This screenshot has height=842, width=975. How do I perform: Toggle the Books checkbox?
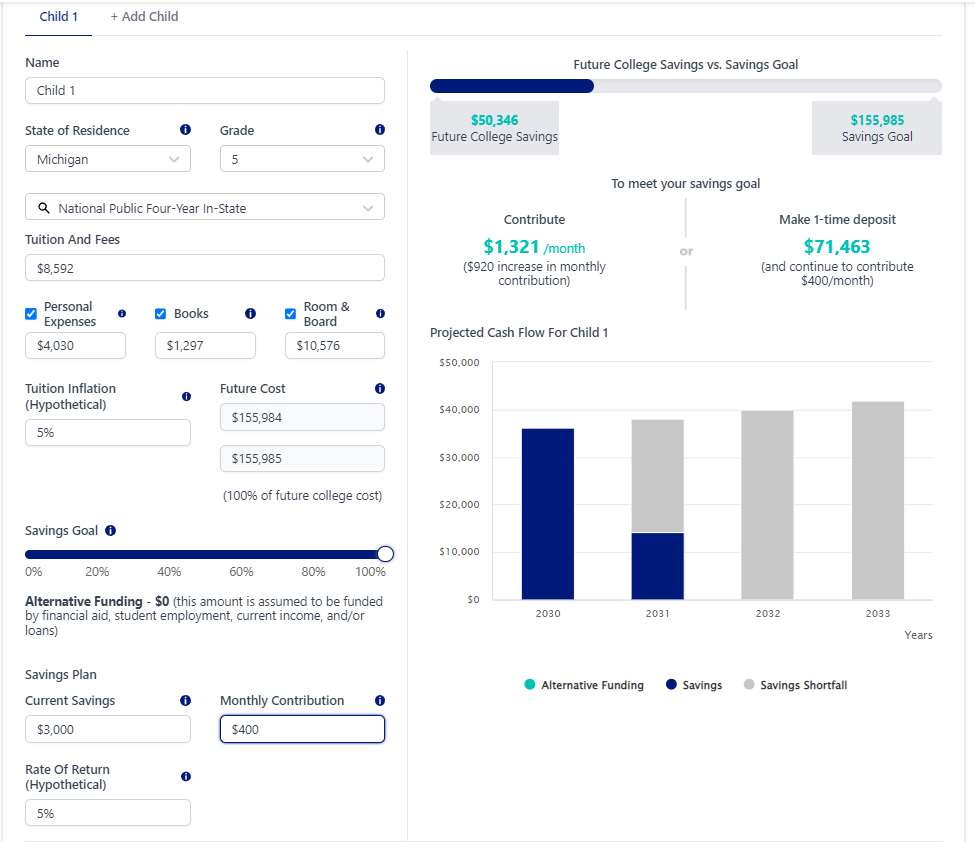tap(161, 314)
